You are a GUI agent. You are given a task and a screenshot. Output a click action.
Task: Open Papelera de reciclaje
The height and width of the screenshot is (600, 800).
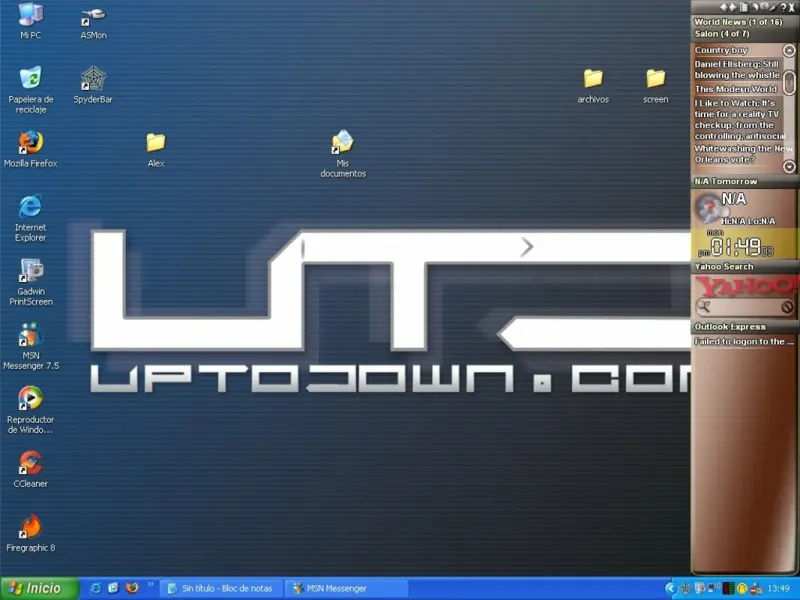point(31,89)
